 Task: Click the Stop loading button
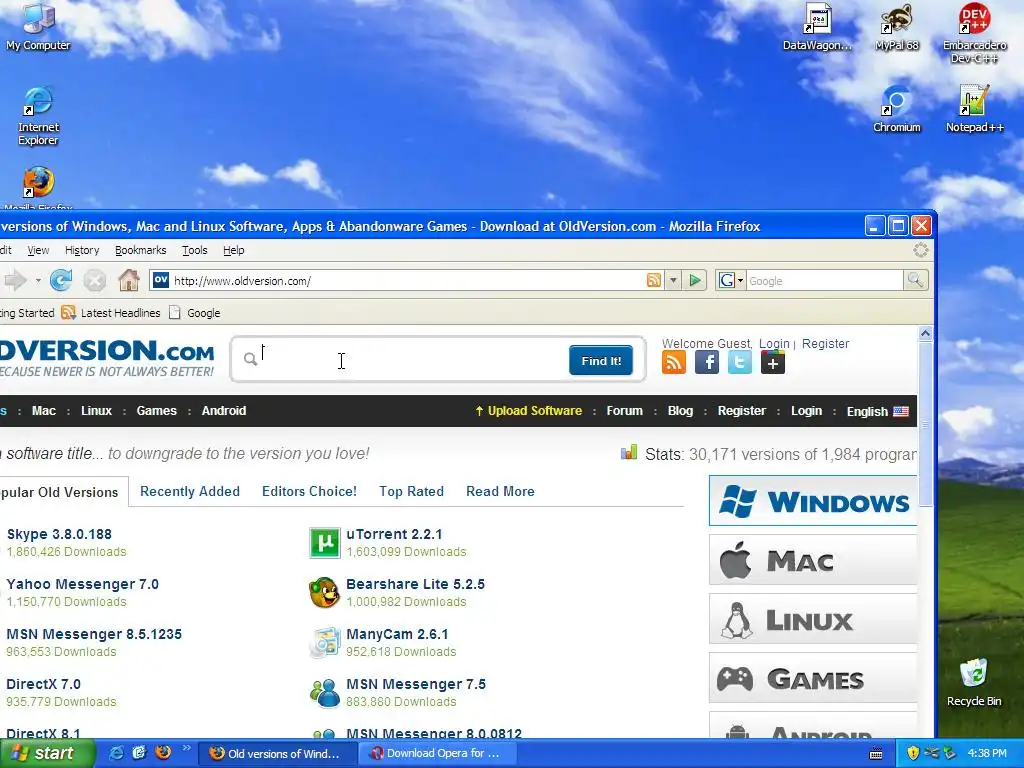(x=95, y=280)
